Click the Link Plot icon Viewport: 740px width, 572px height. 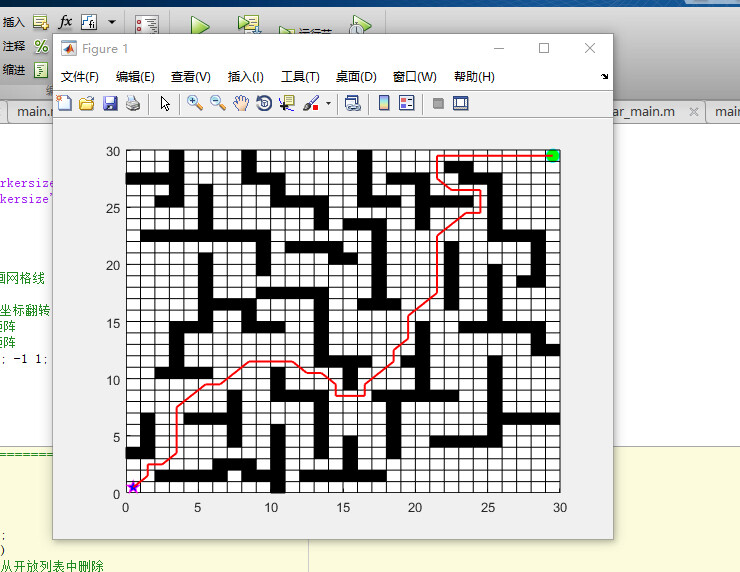pos(353,103)
